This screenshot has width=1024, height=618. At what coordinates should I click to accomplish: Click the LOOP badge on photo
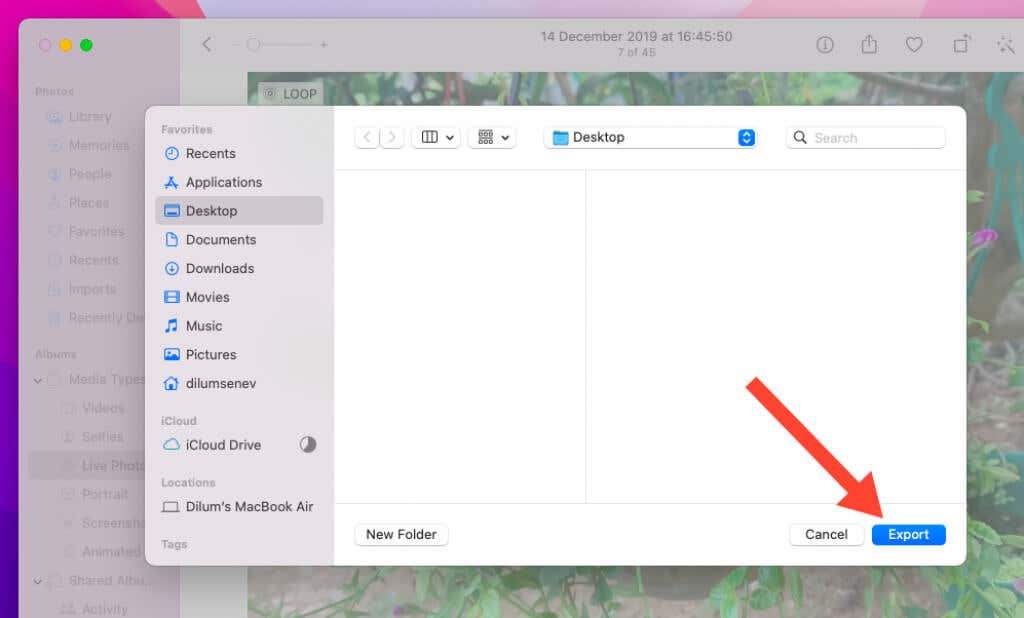click(290, 94)
